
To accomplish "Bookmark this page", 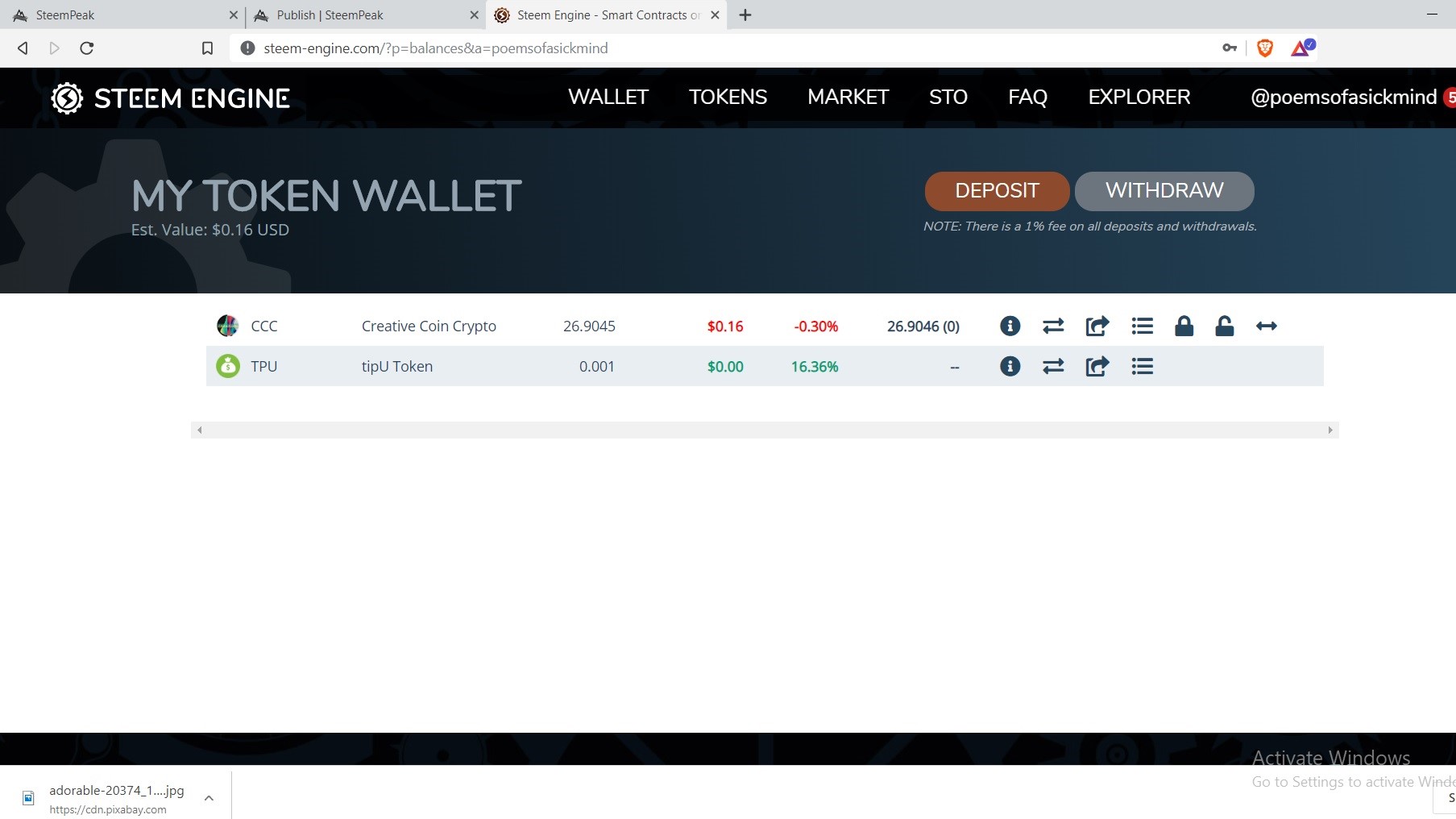I will click(207, 48).
